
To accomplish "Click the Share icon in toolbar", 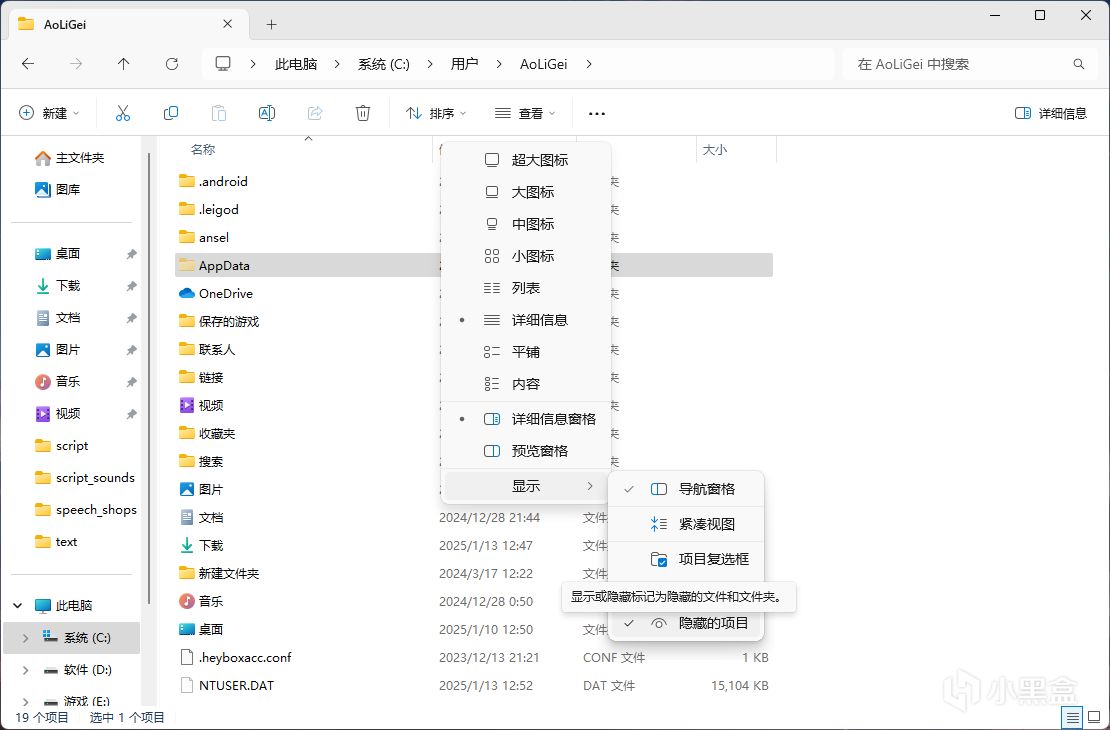I will tap(315, 113).
